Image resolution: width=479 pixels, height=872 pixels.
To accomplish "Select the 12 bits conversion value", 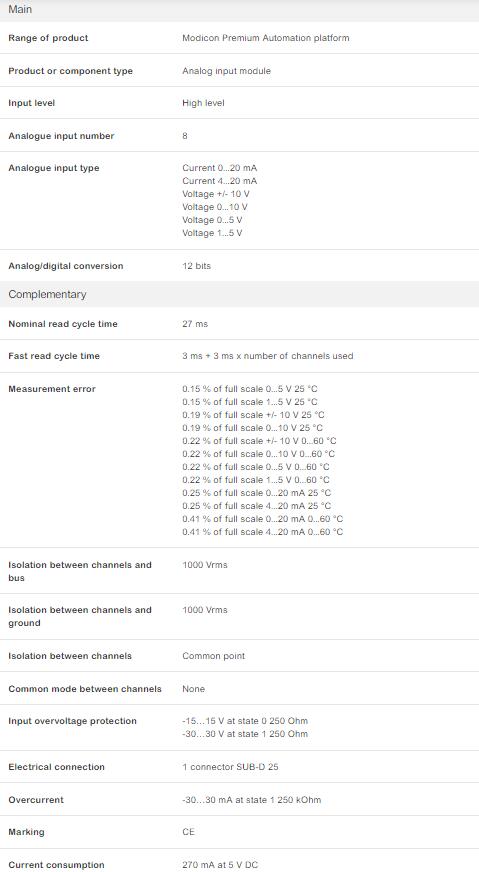I will (196, 266).
